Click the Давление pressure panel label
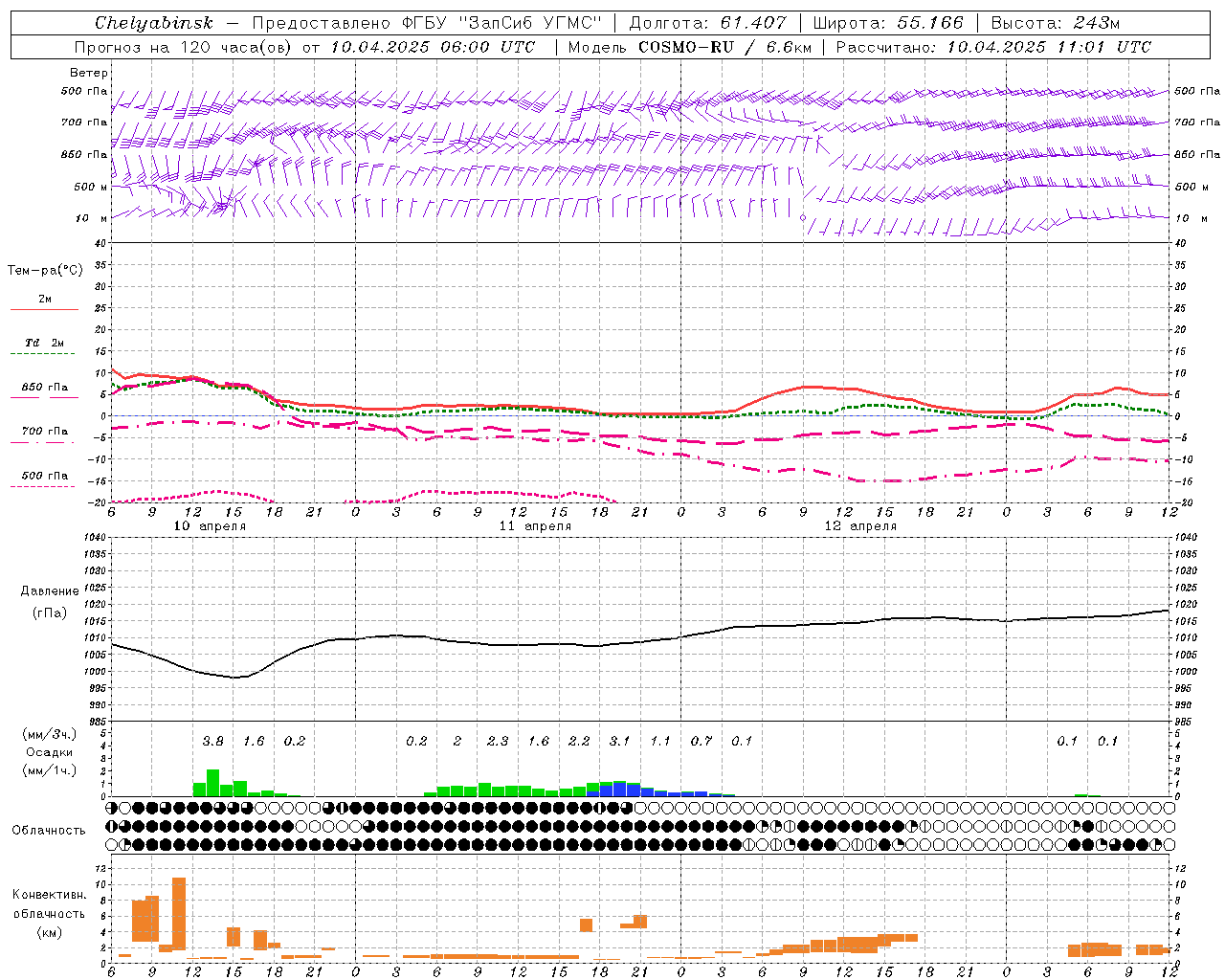Viewport: 1225px width, 980px height. click(50, 591)
